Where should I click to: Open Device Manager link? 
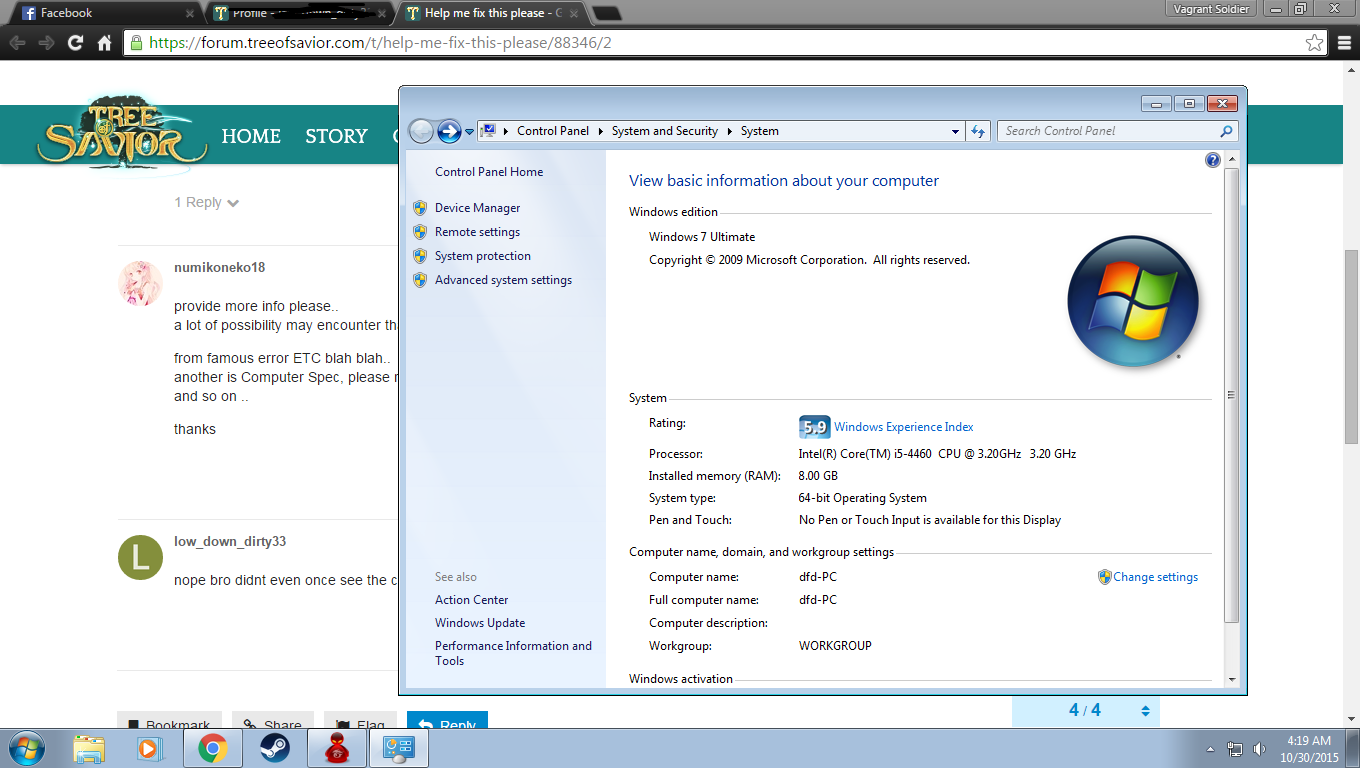click(477, 208)
